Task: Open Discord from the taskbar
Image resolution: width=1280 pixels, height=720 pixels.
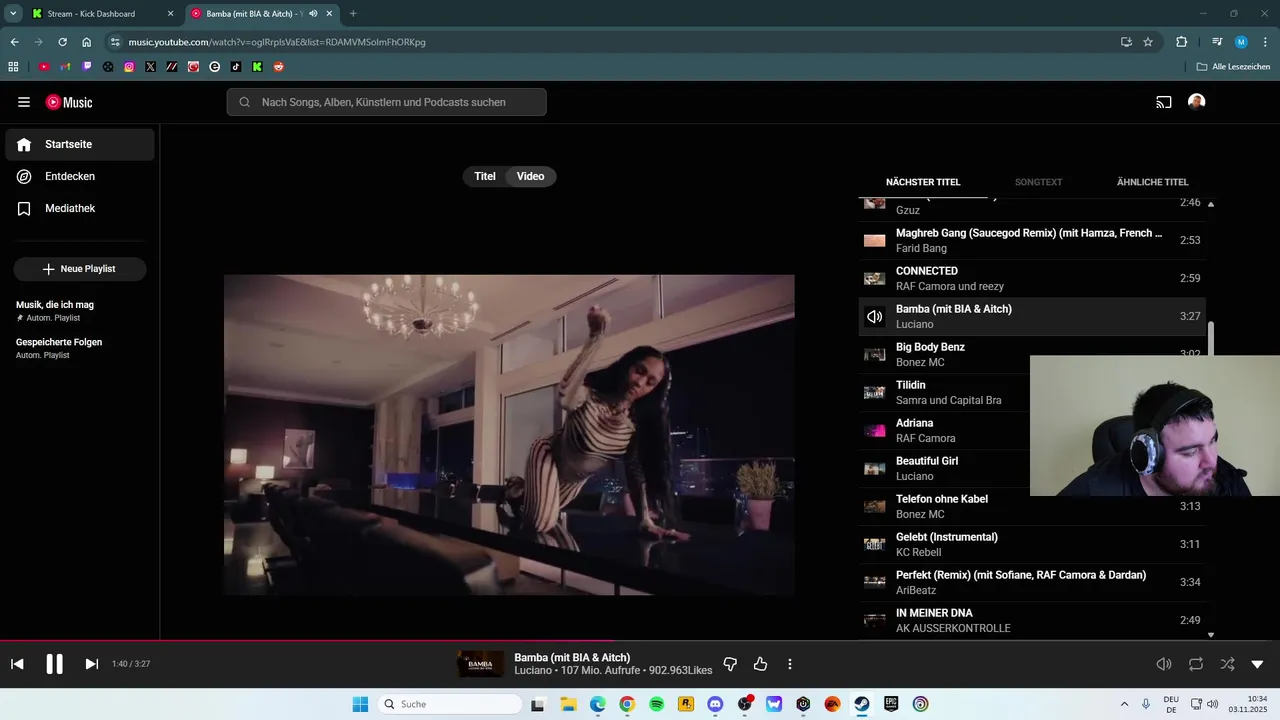Action: click(715, 704)
